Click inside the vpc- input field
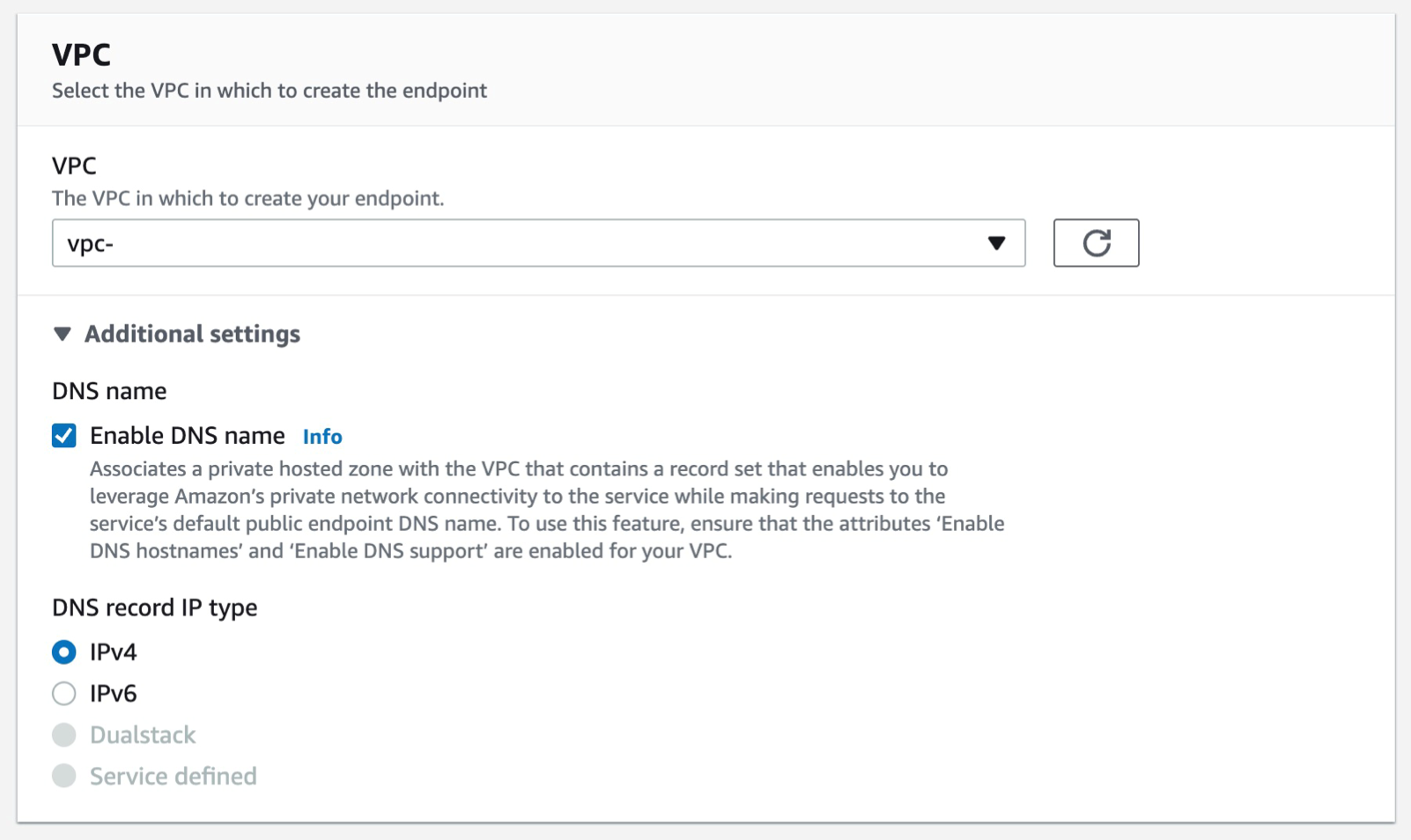The width and height of the screenshot is (1411, 840). [352, 243]
